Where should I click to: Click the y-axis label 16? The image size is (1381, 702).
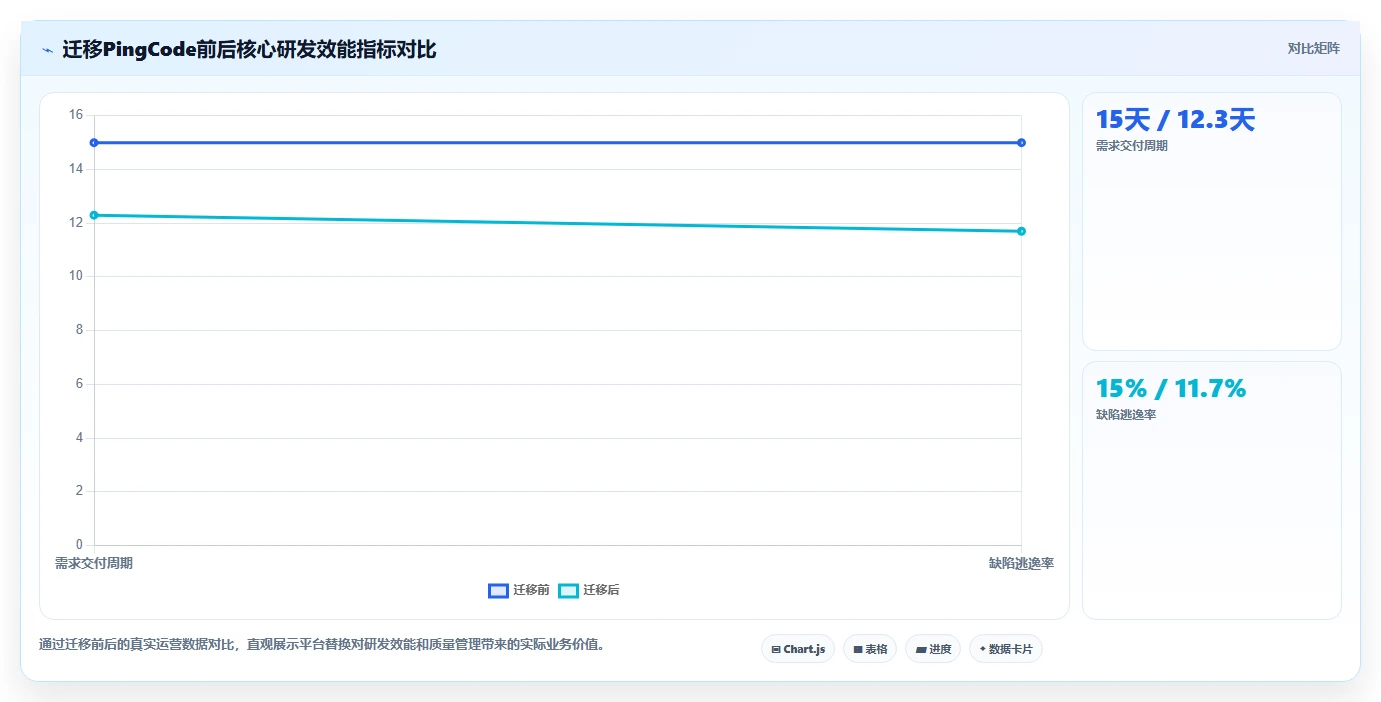click(x=76, y=115)
